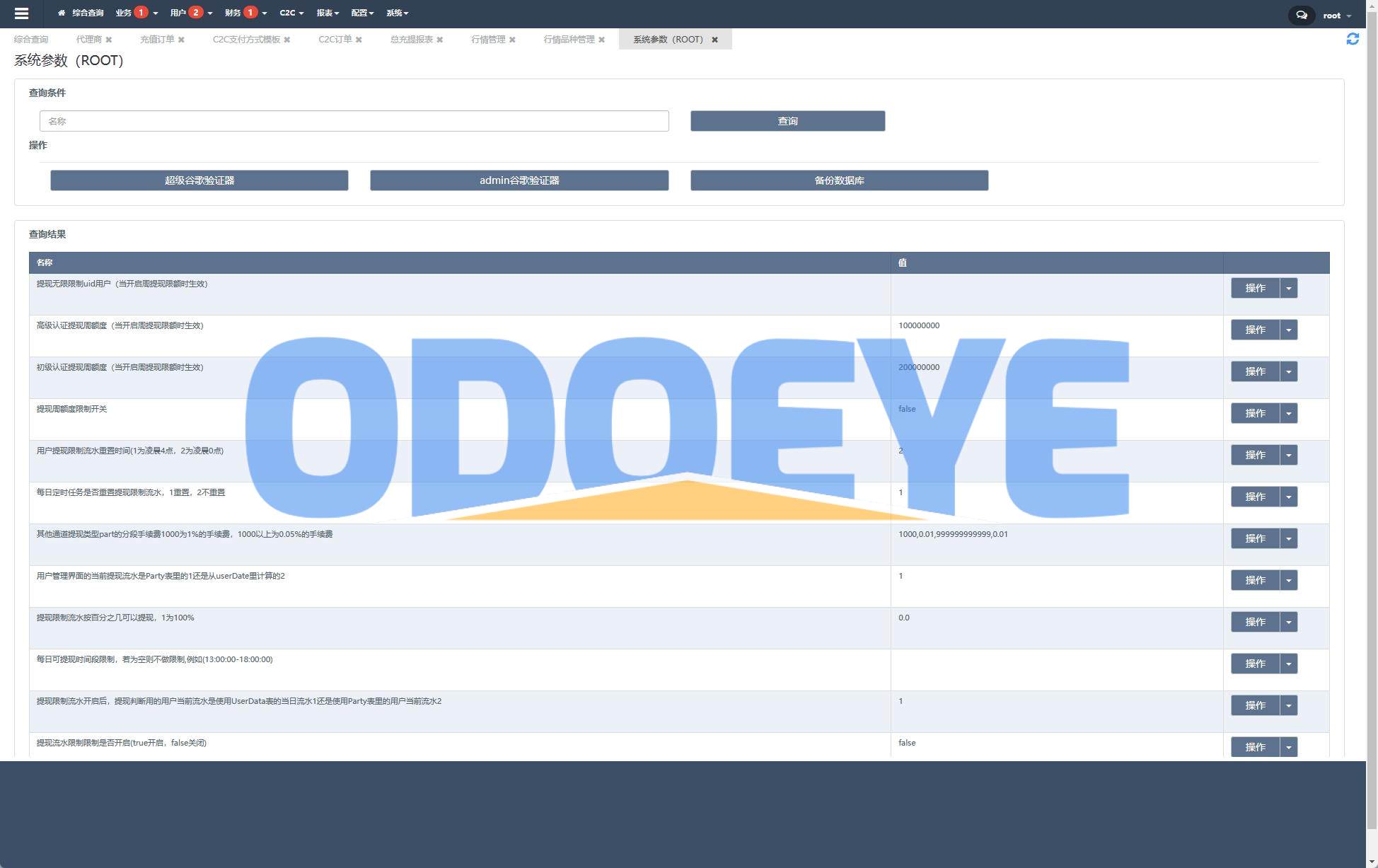
Task: Close the C2C订单 tab
Action: (x=359, y=40)
